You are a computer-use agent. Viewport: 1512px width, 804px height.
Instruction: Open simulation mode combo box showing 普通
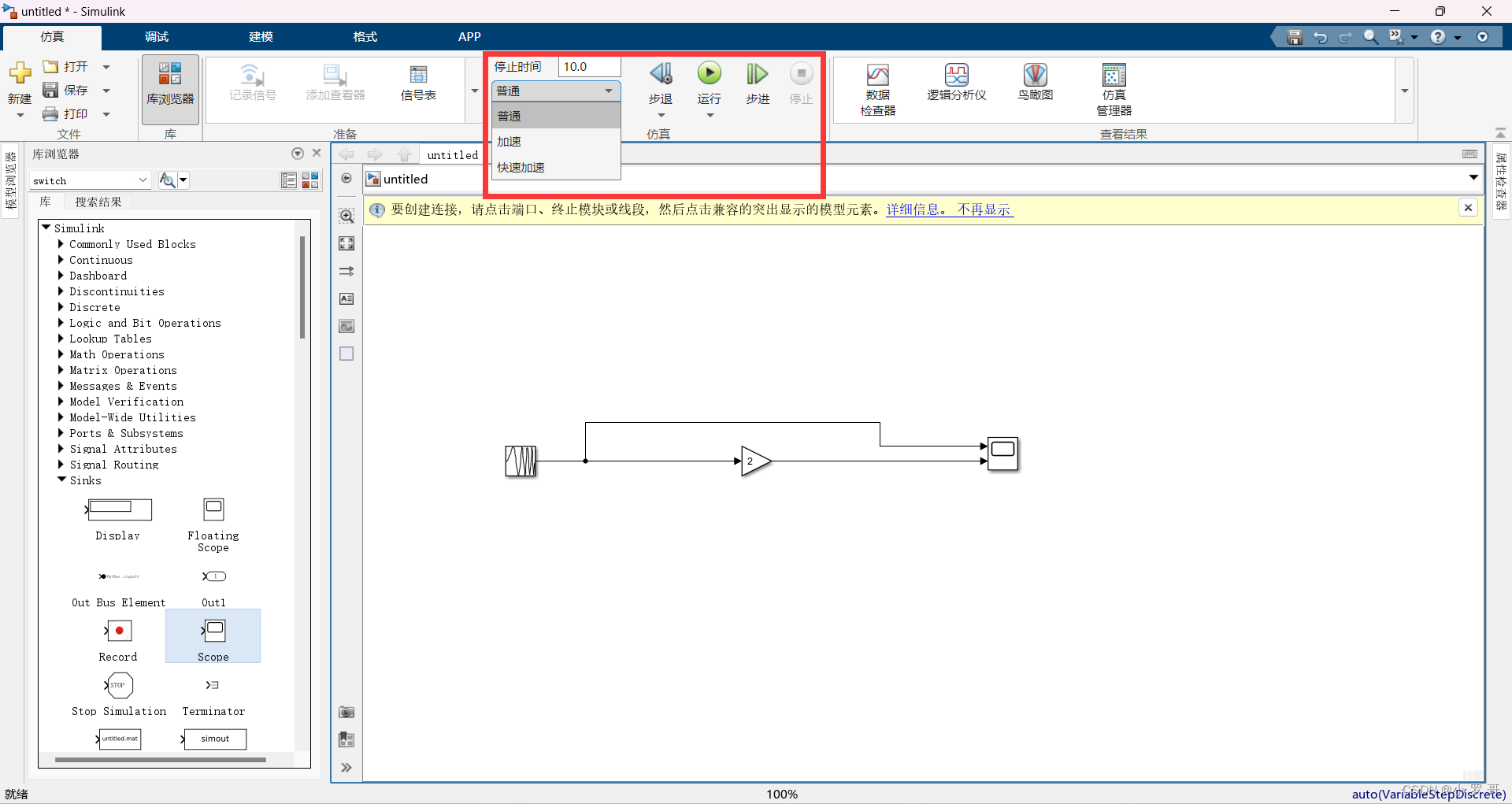click(556, 91)
